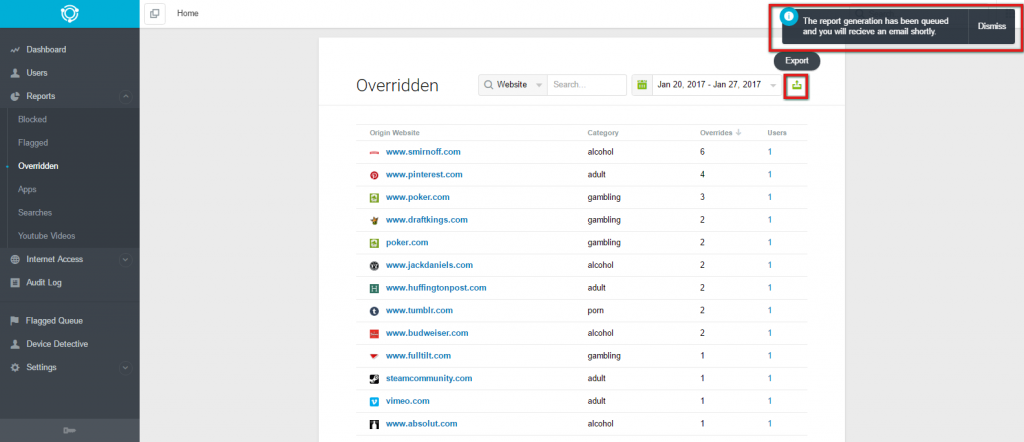Click the "porn" category cell for tumblr.com

(595, 310)
